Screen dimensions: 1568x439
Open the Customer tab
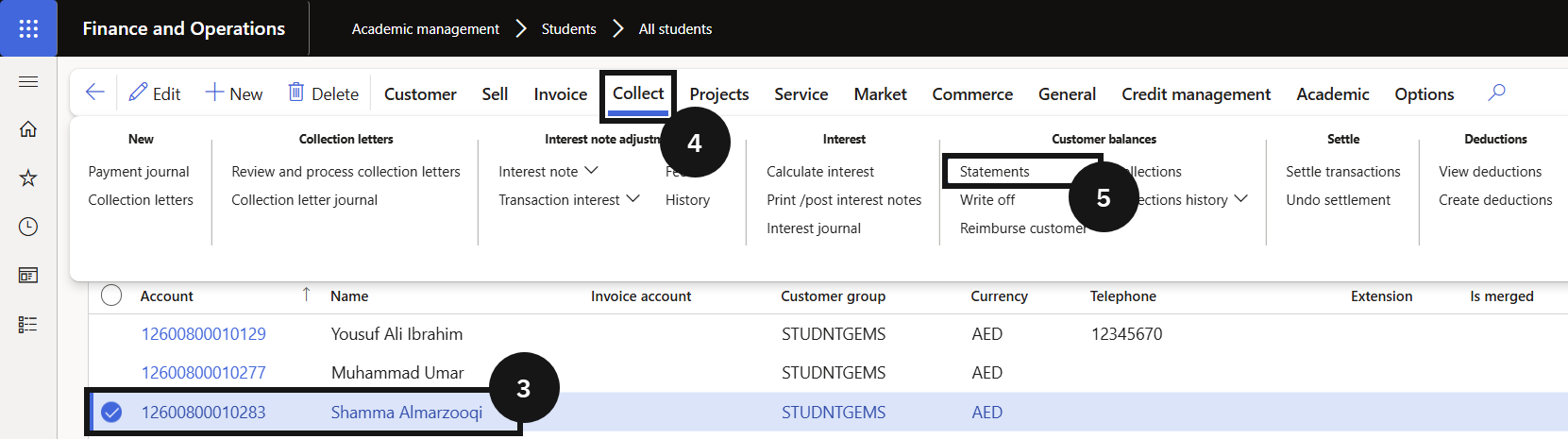coord(420,94)
